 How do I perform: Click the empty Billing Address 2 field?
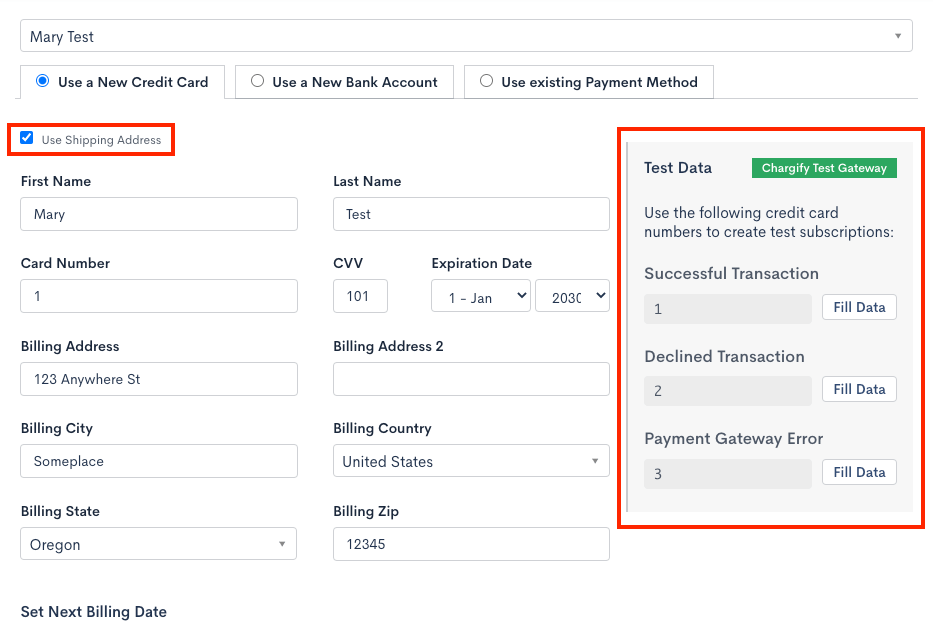tap(471, 379)
